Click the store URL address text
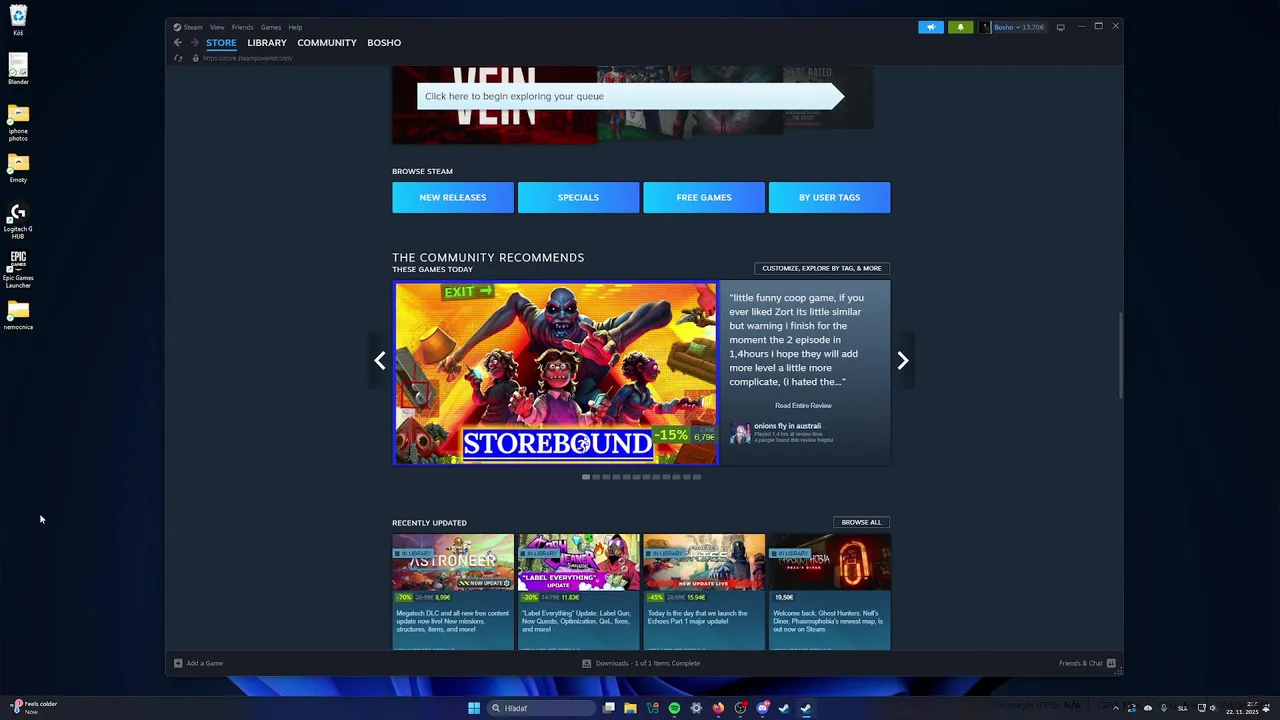Screen dimensions: 1280x720 click(x=247, y=58)
